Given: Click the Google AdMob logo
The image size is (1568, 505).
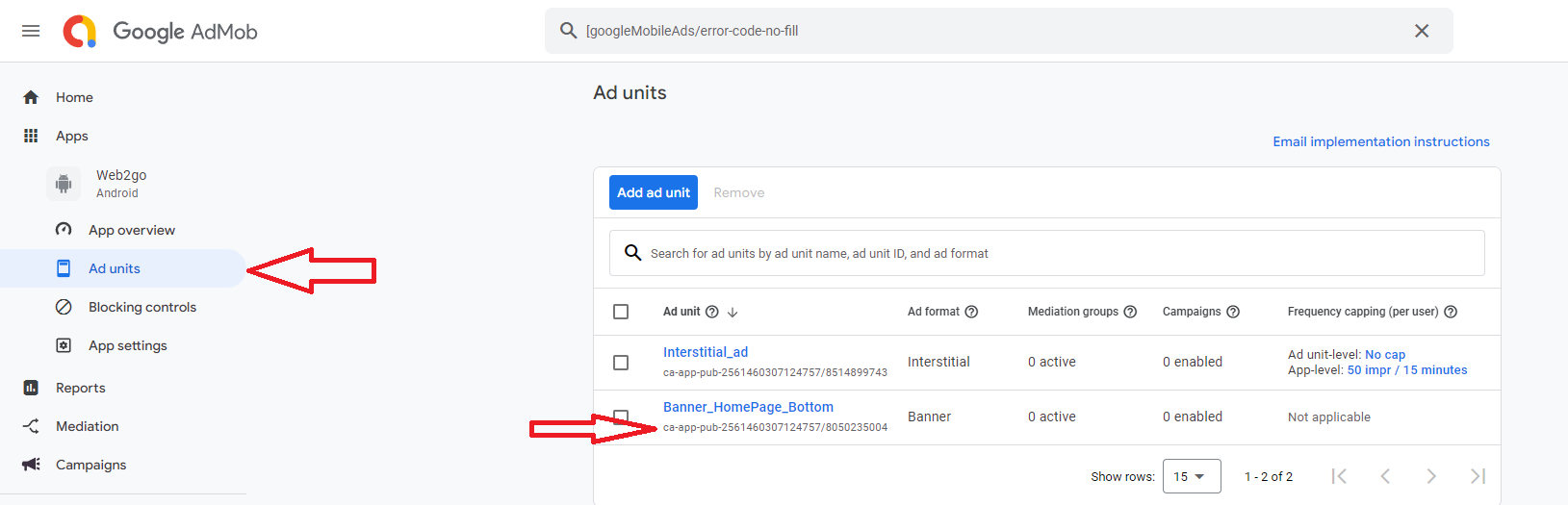Looking at the screenshot, I should coord(161,31).
